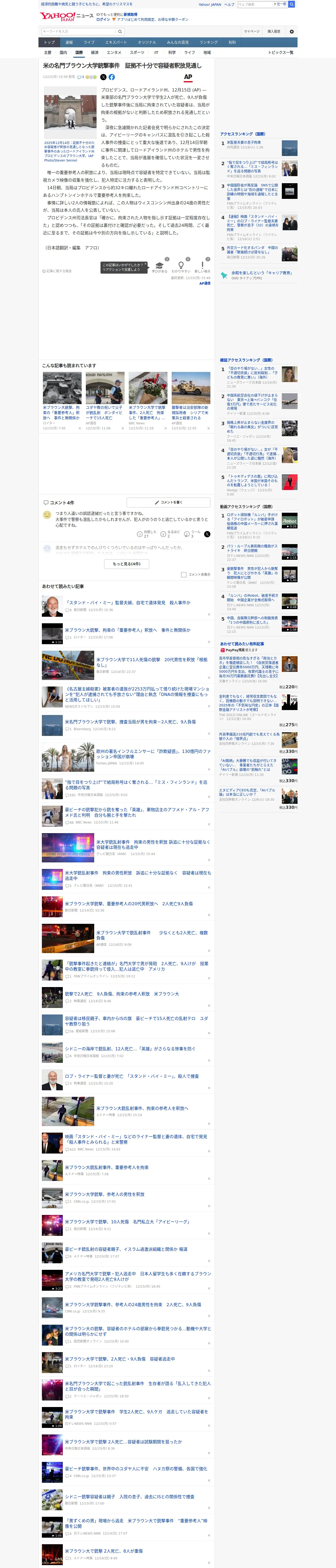336x1568 pixels.
Task: Click the AP logo beside the headline
Action: click(x=188, y=77)
